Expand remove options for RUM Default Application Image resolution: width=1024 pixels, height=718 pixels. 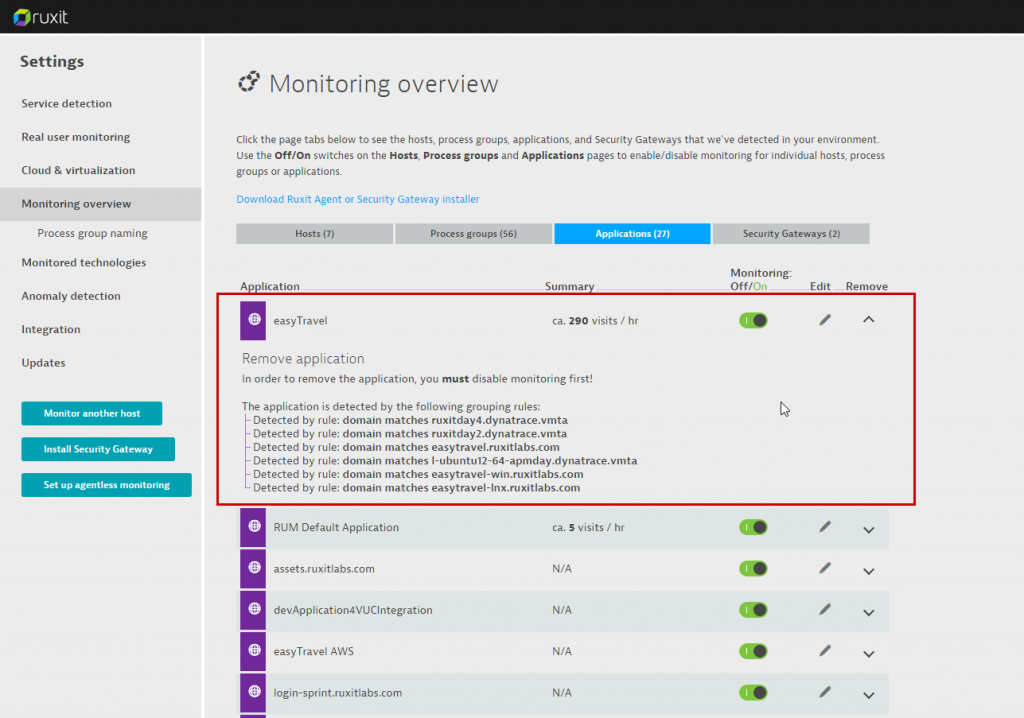pos(868,529)
